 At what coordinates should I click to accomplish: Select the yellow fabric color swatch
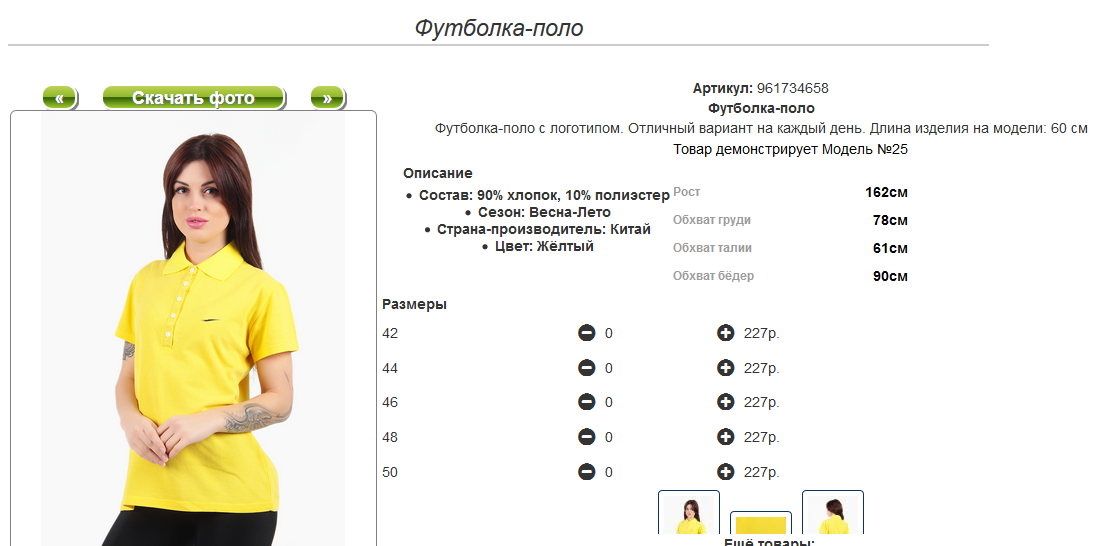point(760,523)
